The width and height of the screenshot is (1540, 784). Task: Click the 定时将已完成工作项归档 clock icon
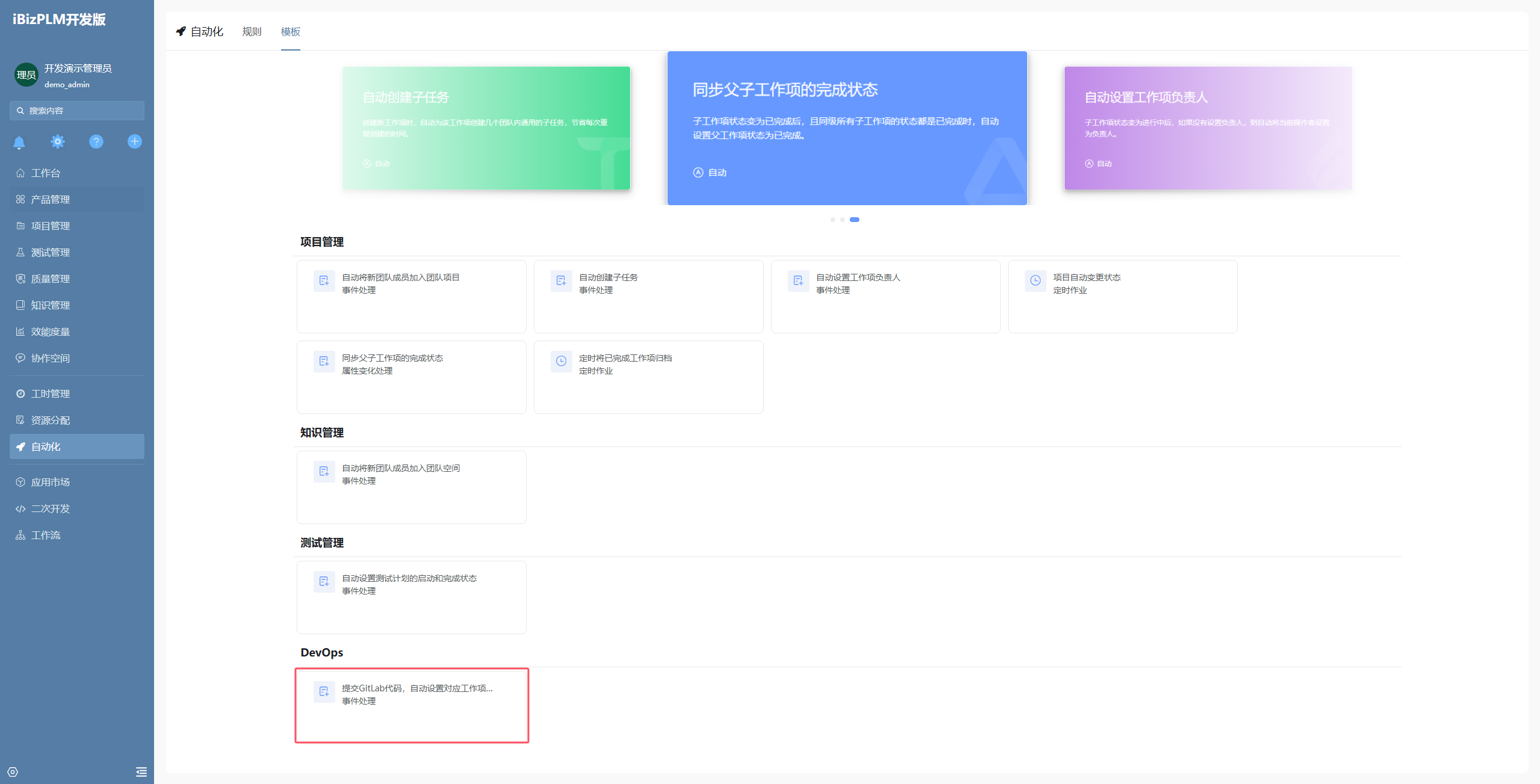coord(561,361)
